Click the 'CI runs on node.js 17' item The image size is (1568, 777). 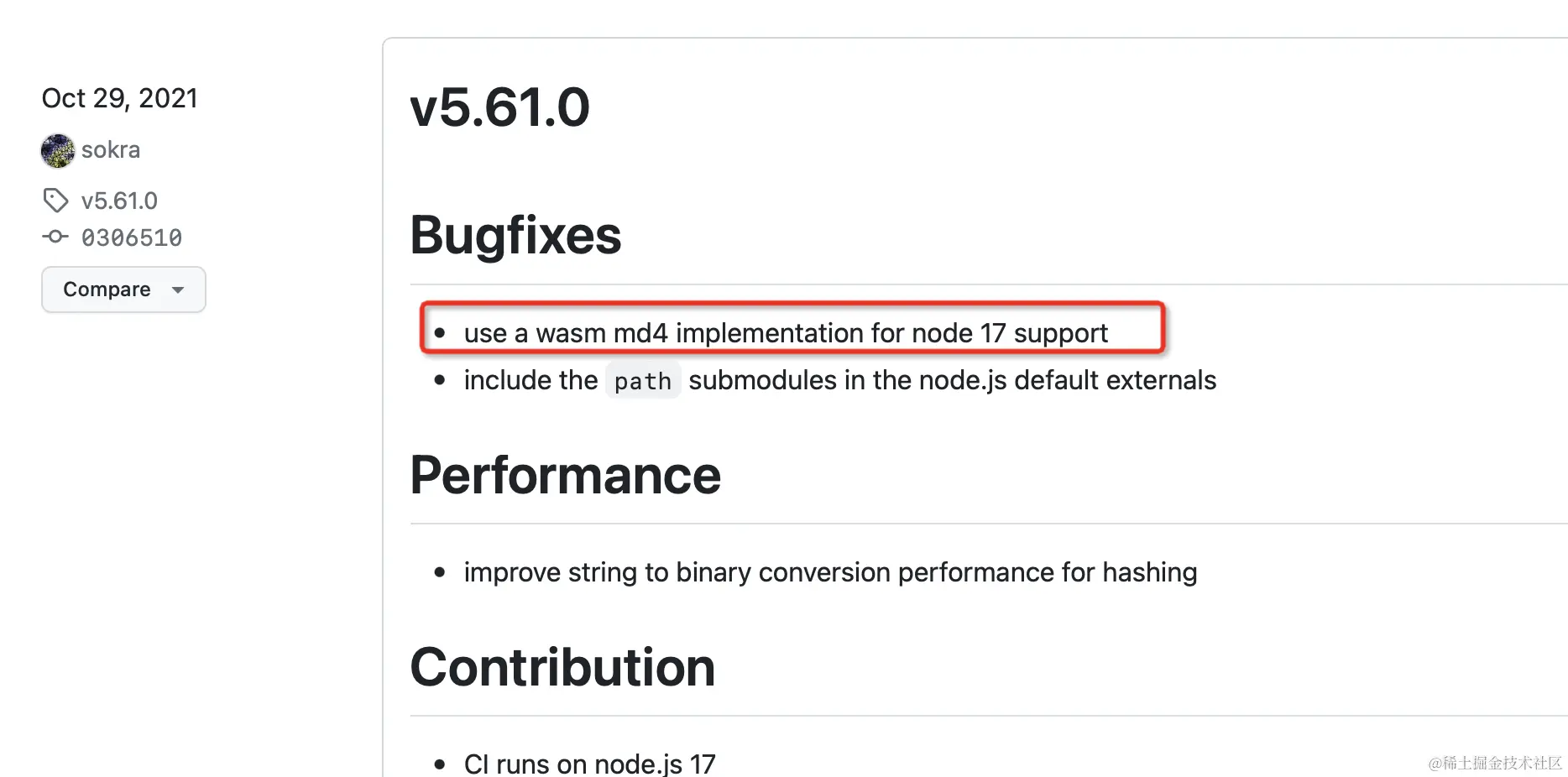(589, 764)
